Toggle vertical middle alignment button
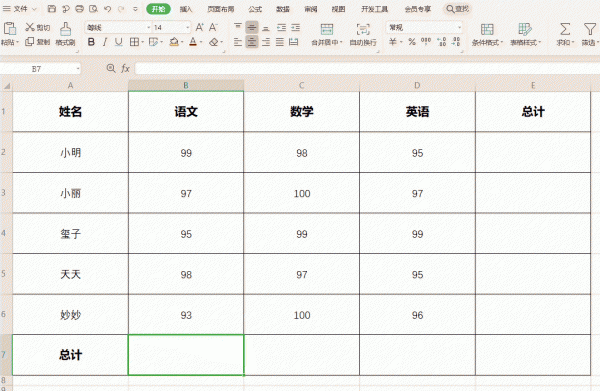 click(251, 27)
